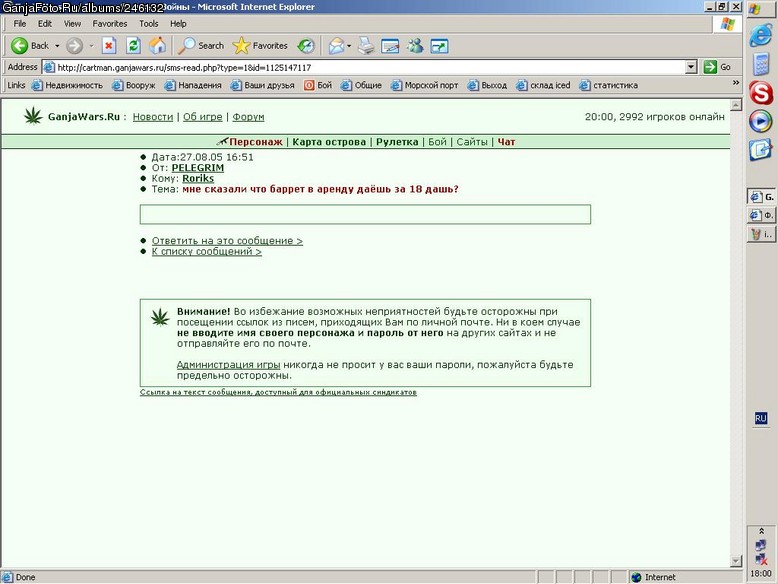
Task: Open the Home page icon
Action: coord(158,46)
